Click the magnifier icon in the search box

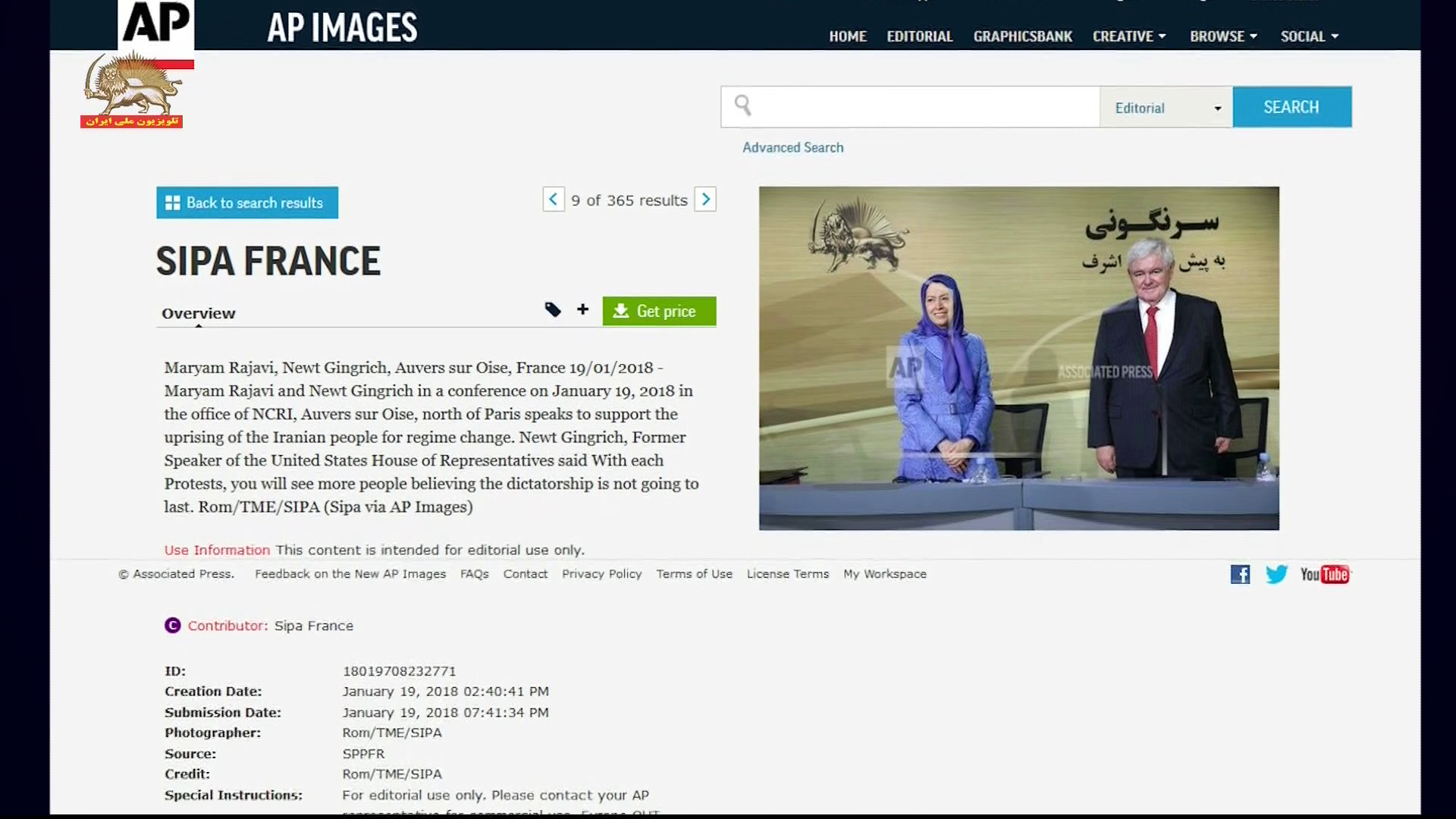[x=743, y=105]
